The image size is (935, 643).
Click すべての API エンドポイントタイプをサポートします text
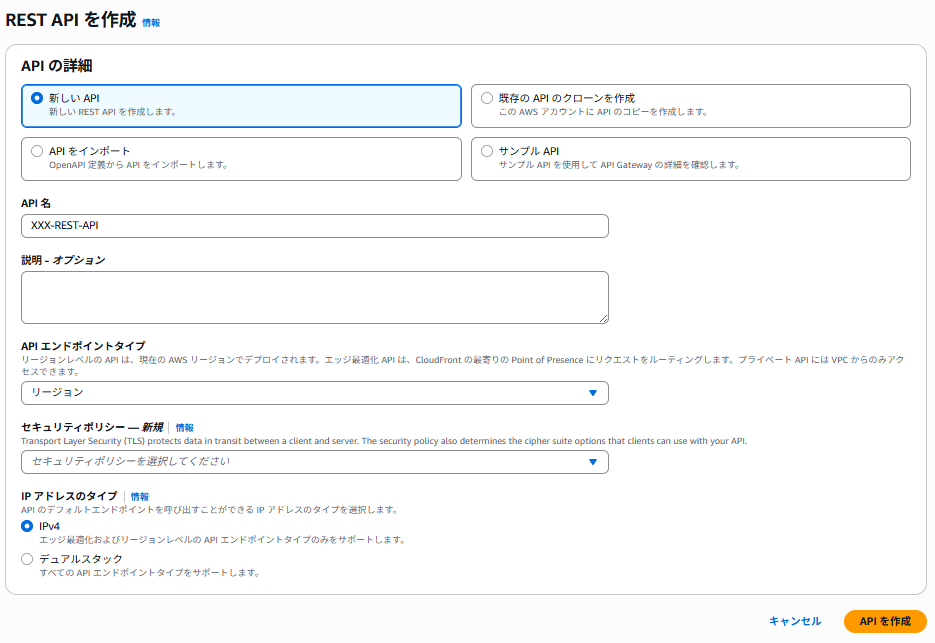149,573
